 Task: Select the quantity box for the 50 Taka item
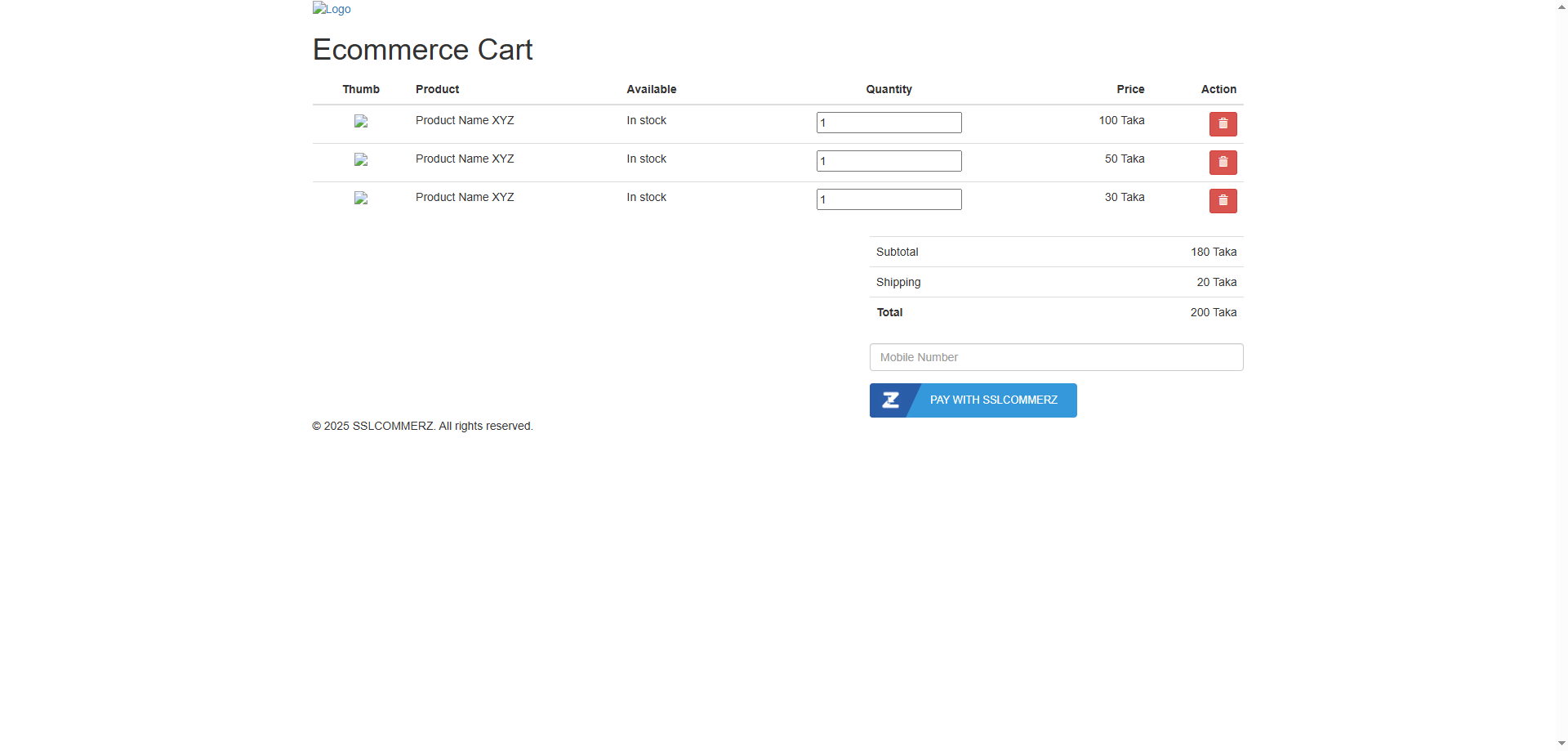coord(888,160)
